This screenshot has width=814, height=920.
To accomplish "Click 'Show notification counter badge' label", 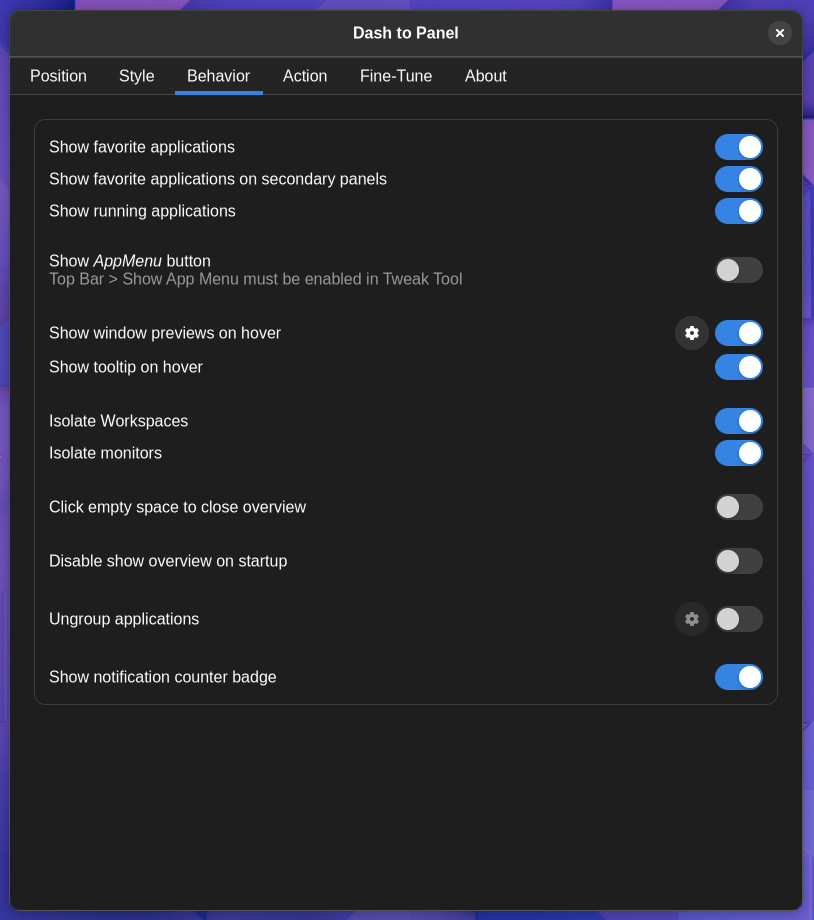I will click(x=163, y=677).
